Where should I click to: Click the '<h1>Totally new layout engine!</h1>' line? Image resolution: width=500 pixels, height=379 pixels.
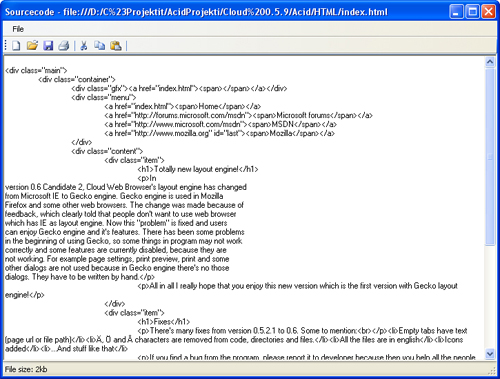[198, 169]
